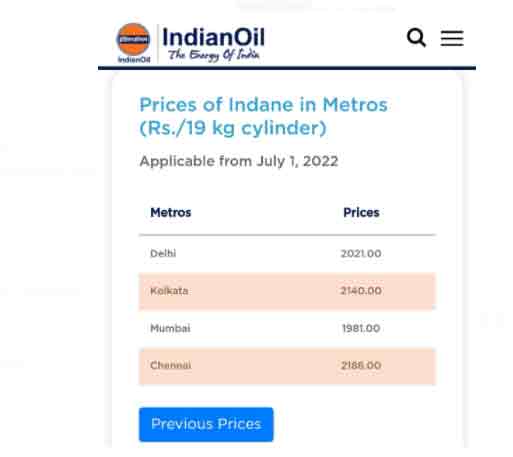Viewport: 513px width, 457px height.
Task: Open the hamburger menu icon
Action: (452, 38)
